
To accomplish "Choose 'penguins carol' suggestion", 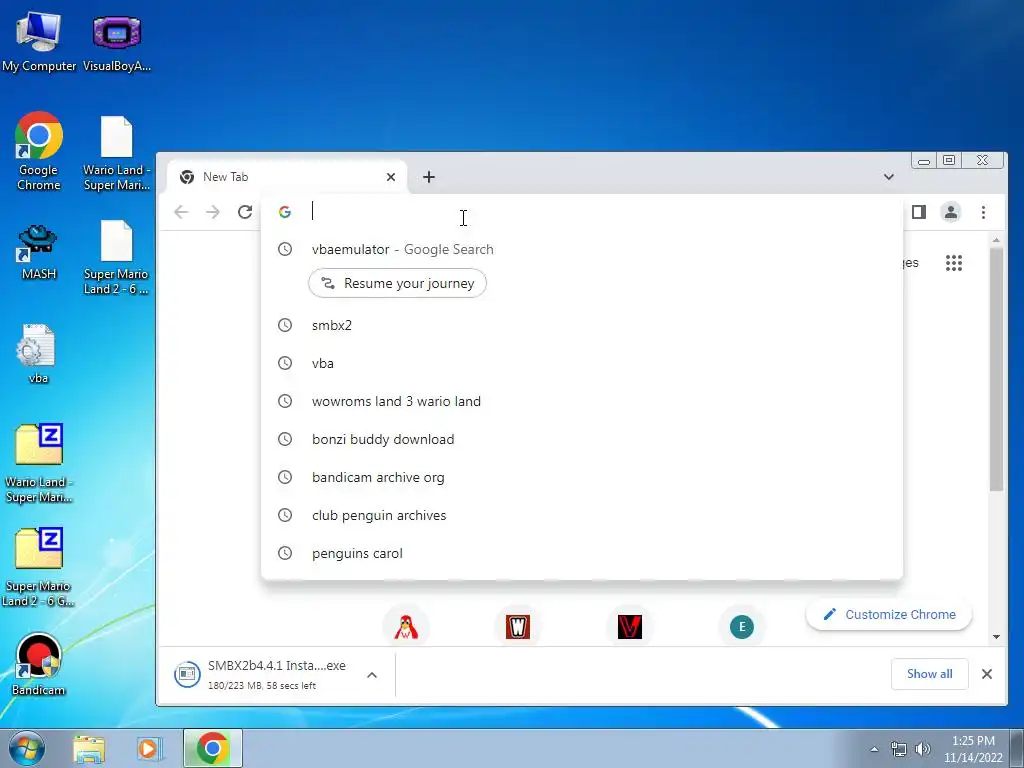I will (581, 552).
